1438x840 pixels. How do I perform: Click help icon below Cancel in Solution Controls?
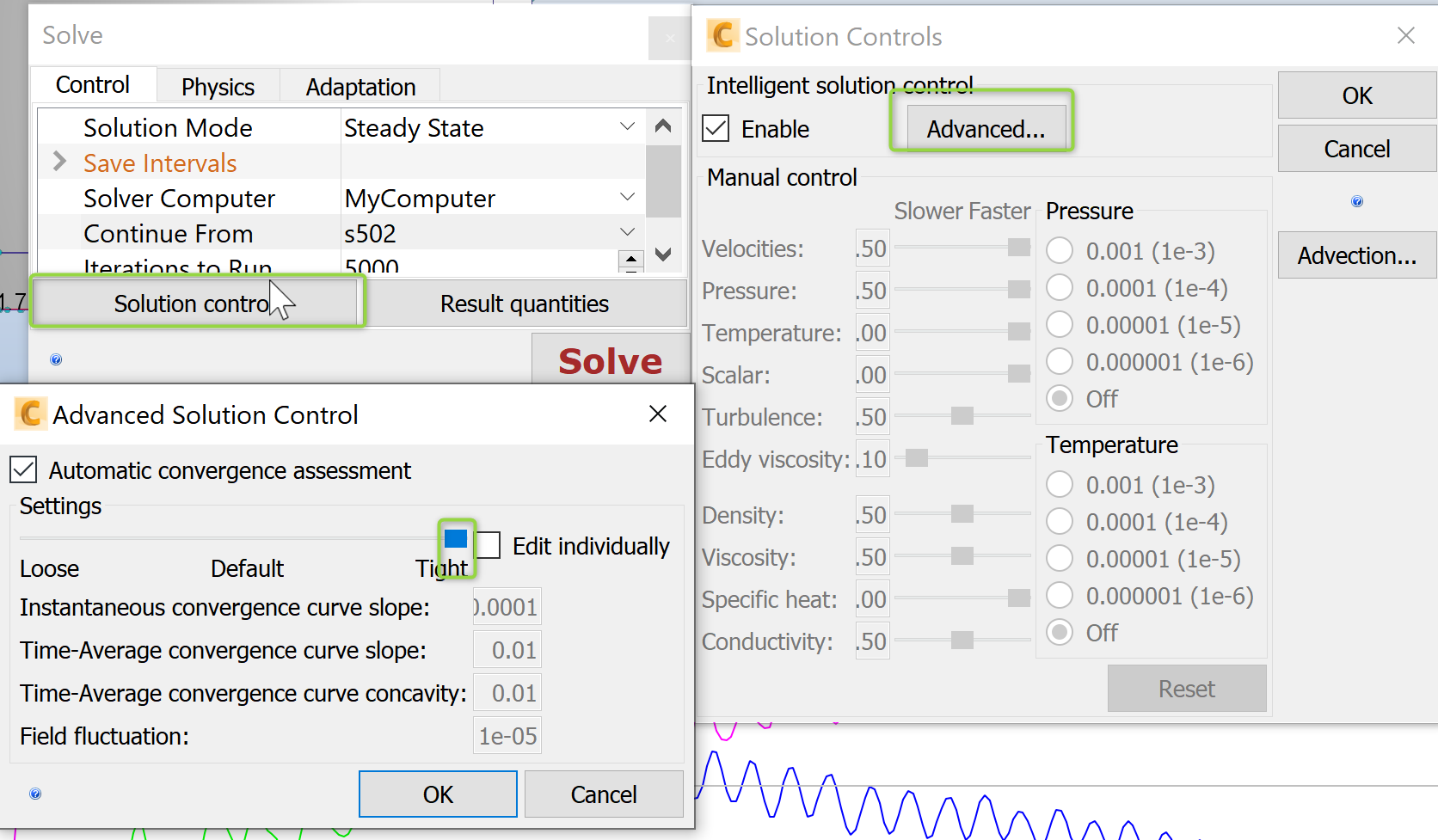pos(1357,201)
